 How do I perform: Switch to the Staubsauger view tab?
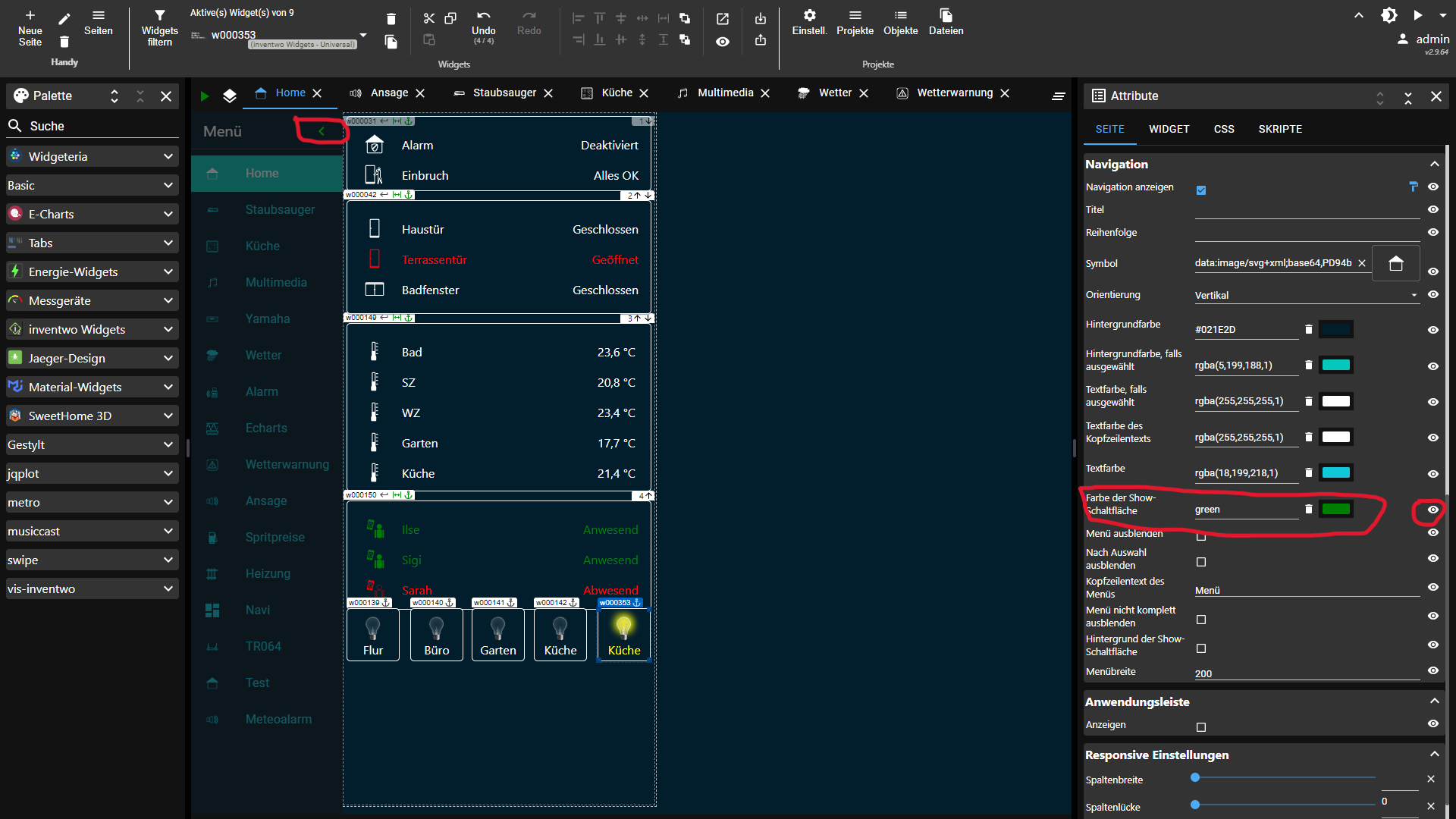pyautogui.click(x=504, y=93)
